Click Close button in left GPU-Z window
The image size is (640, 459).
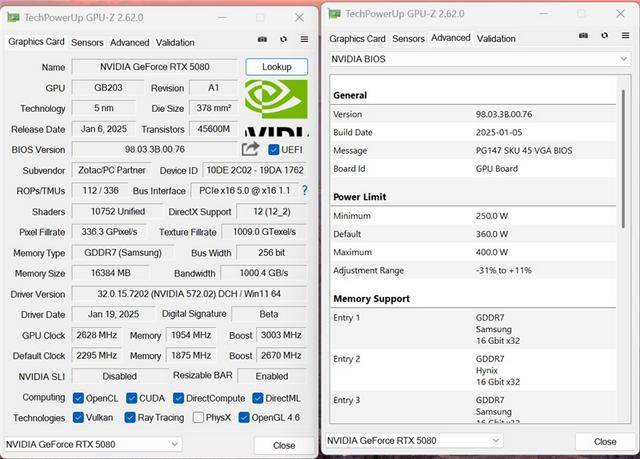(284, 445)
